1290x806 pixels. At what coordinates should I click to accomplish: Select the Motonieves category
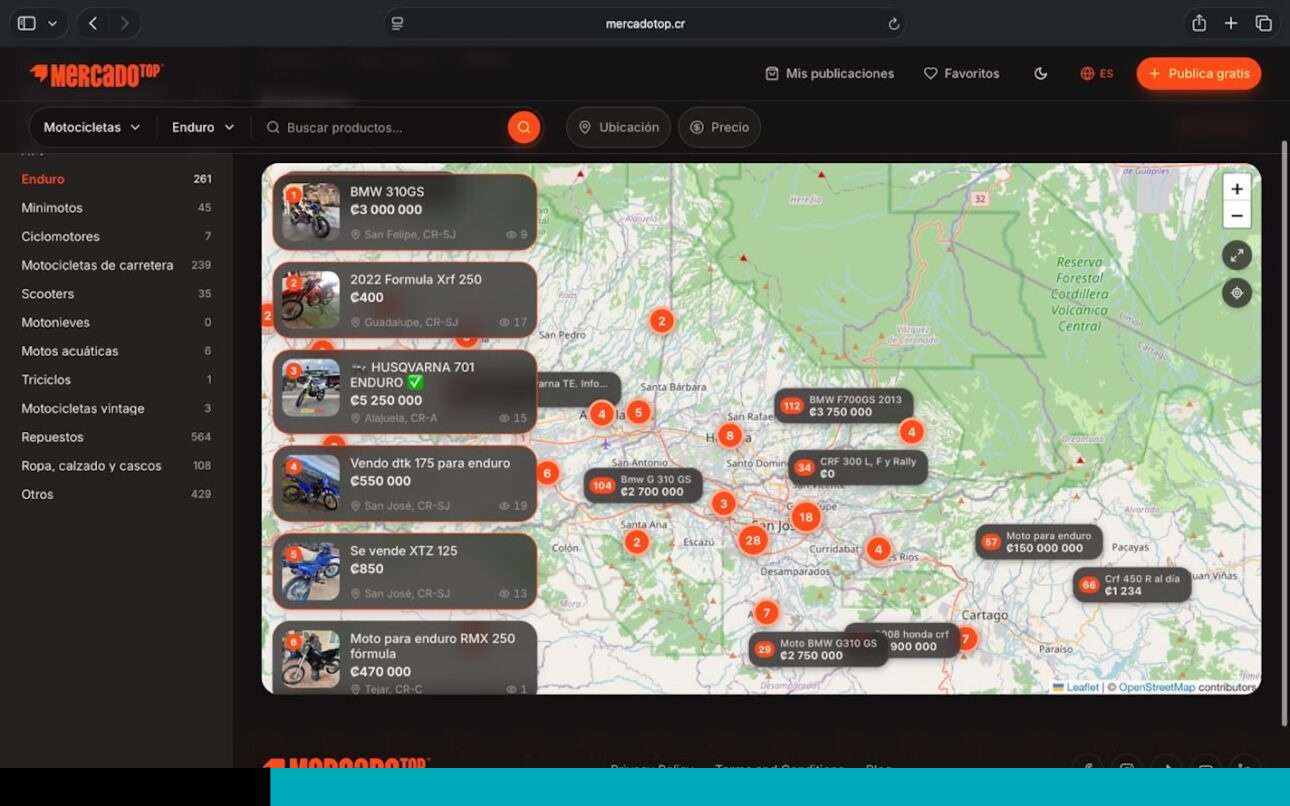[116, 322]
